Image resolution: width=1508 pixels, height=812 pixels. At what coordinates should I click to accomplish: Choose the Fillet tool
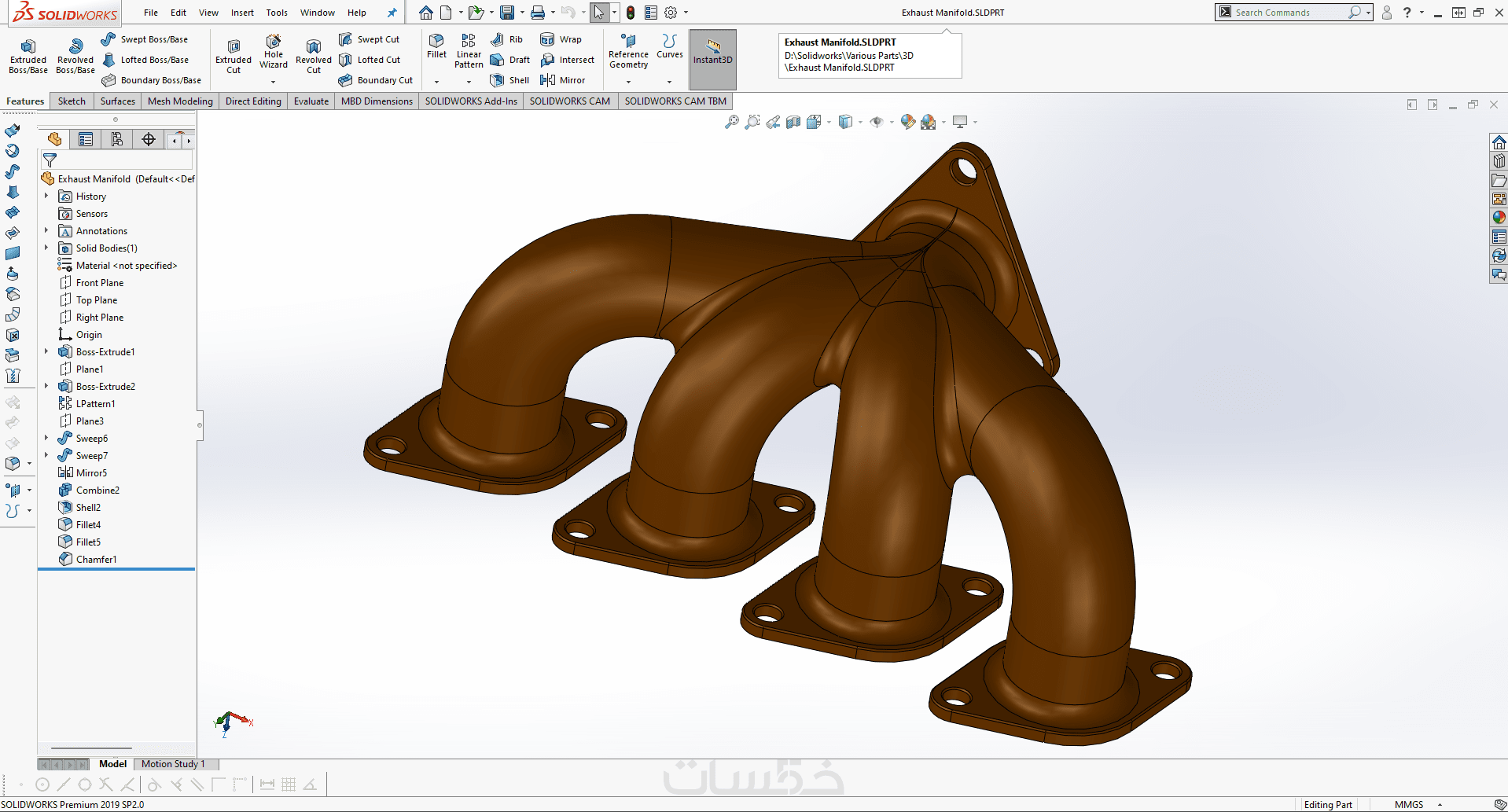[x=436, y=46]
